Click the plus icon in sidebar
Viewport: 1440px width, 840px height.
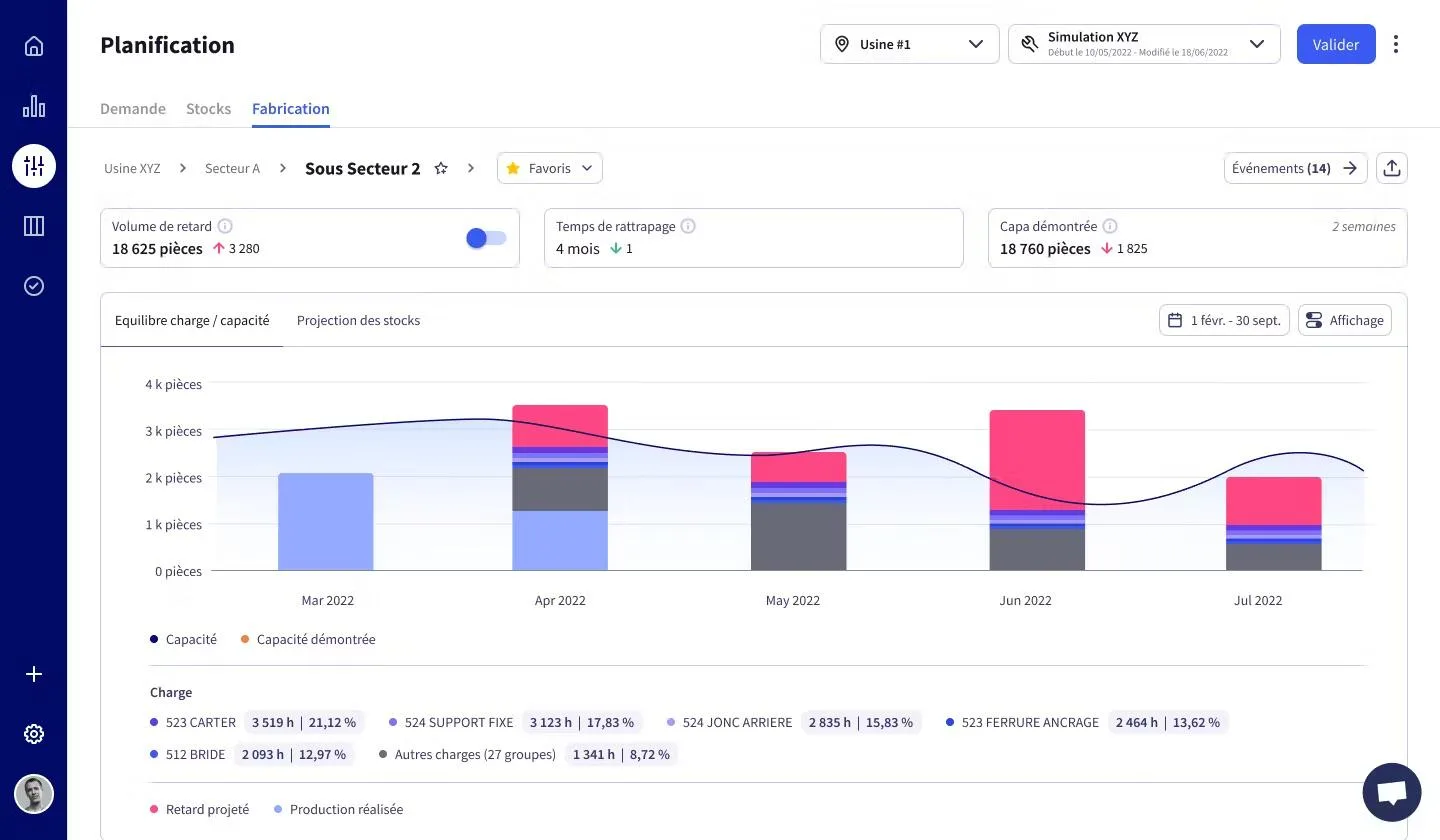click(34, 674)
